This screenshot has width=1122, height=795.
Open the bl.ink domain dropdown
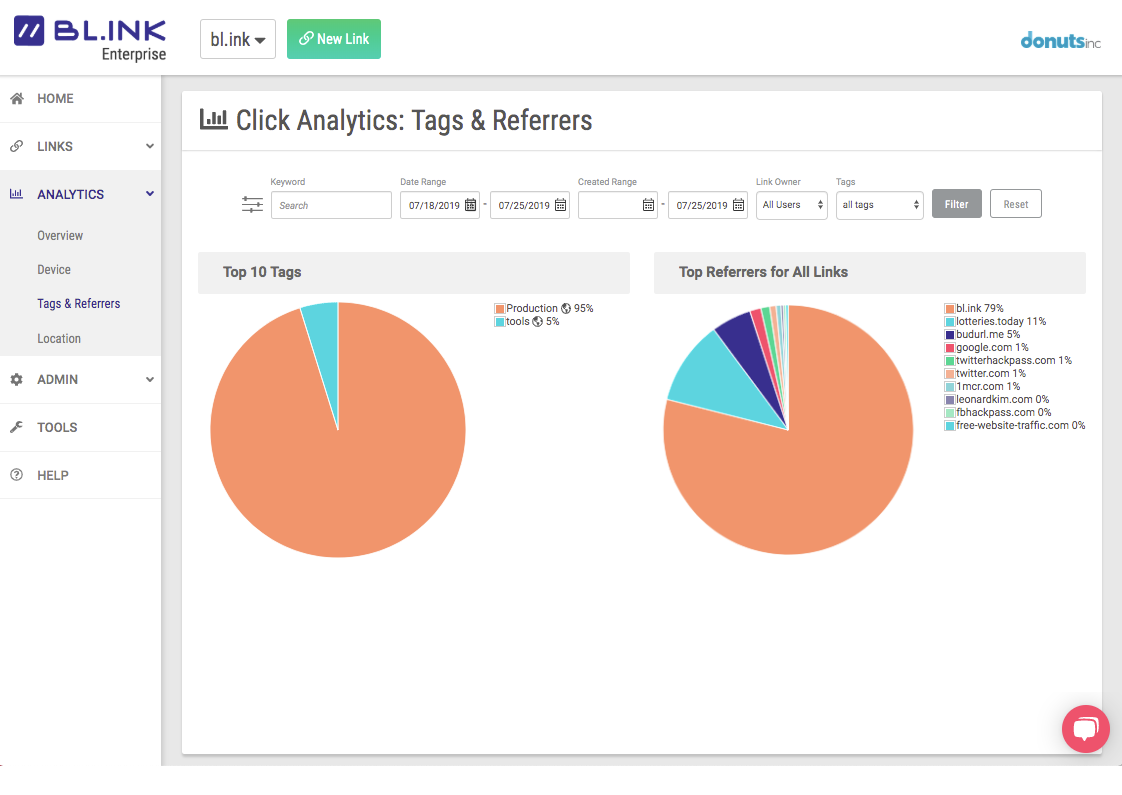(x=238, y=39)
